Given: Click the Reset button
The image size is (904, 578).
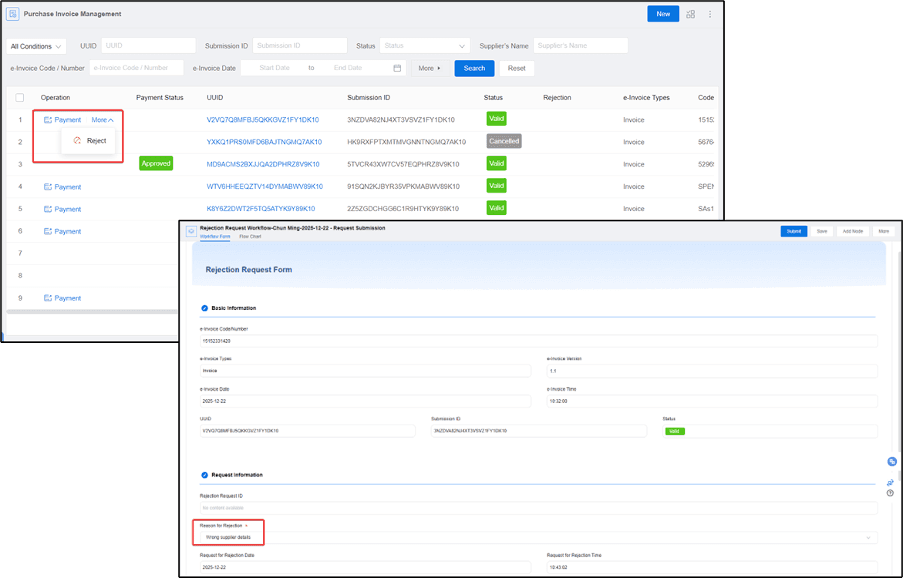Looking at the screenshot, I should coord(517,68).
